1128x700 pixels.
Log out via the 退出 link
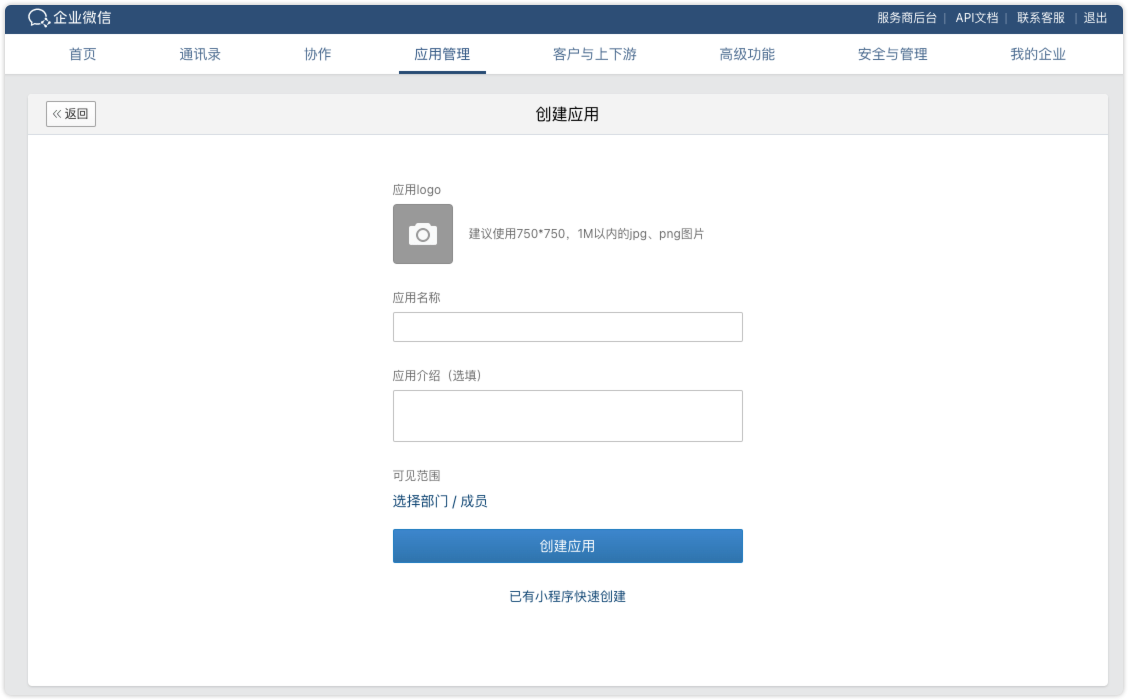click(x=1095, y=18)
